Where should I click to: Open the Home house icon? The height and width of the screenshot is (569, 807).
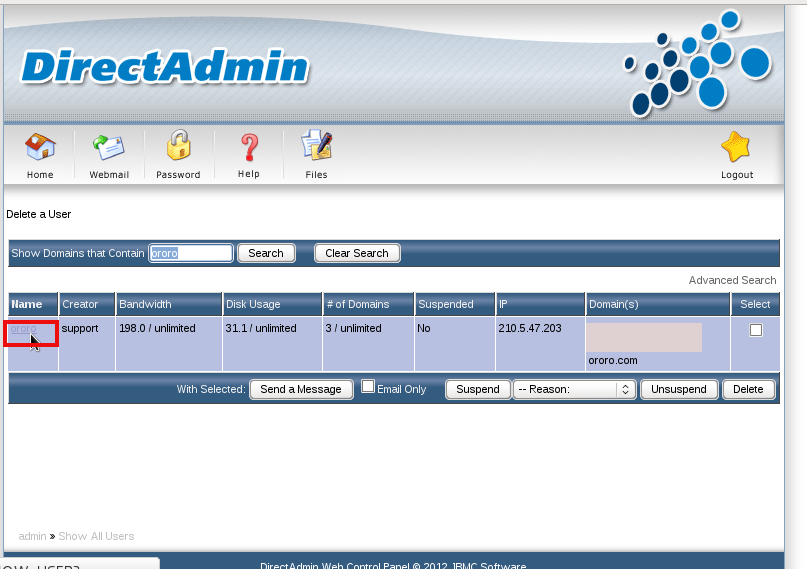tap(40, 147)
